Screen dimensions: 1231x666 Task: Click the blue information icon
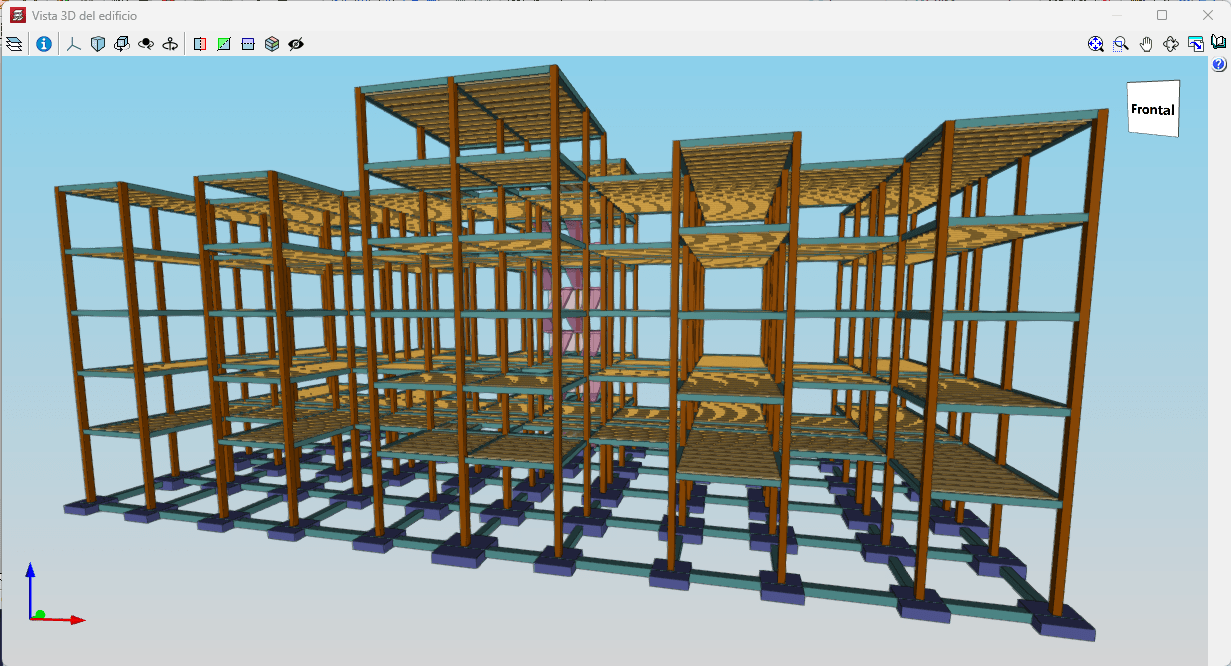click(x=44, y=44)
